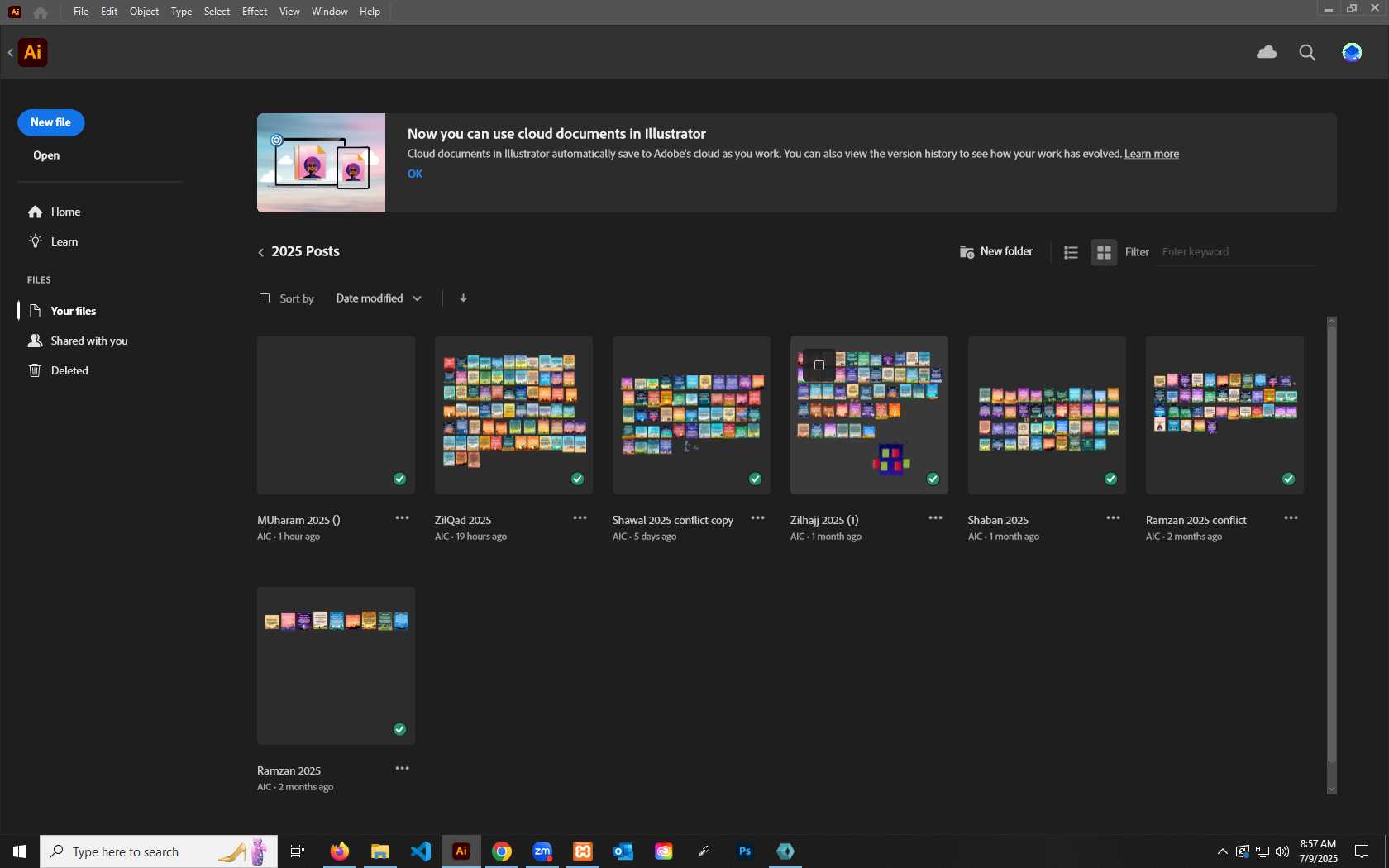Open more options for Zilhajj 2025 (1)
1389x868 pixels.
click(x=935, y=517)
